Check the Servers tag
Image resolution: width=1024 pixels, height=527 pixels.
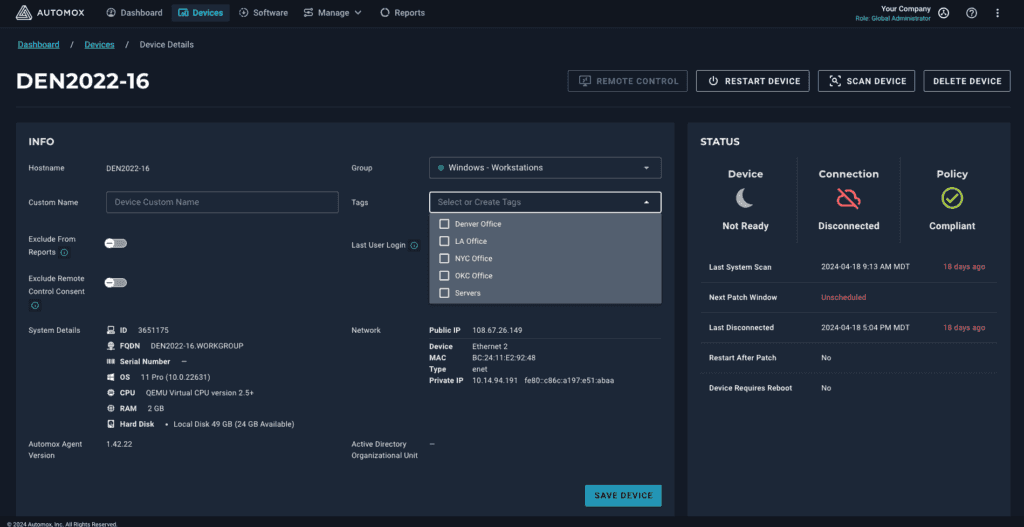pos(444,293)
